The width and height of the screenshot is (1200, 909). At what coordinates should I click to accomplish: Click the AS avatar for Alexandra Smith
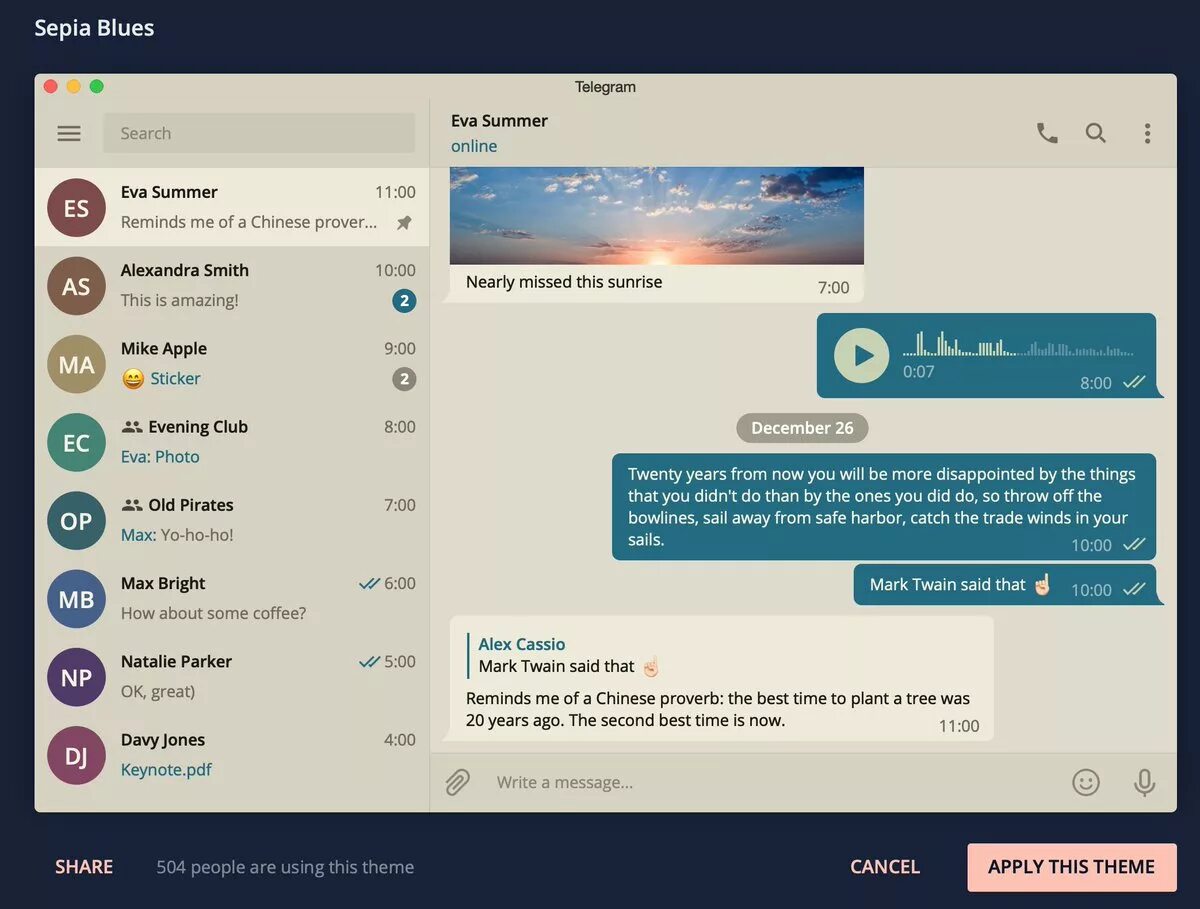76,286
